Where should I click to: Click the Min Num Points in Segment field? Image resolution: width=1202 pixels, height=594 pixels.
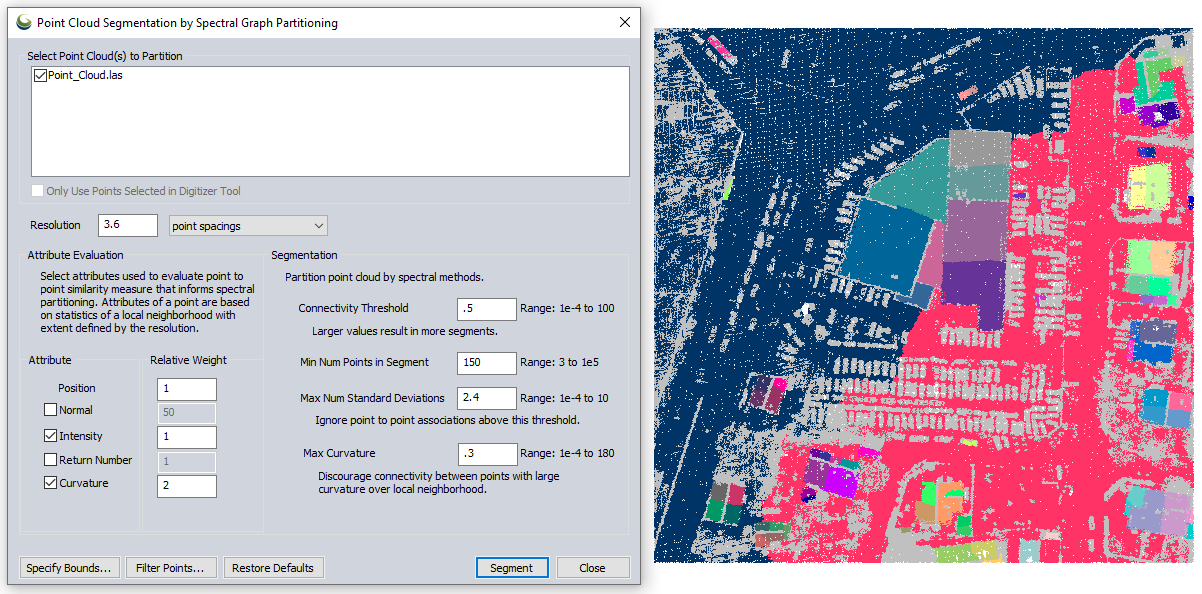pyautogui.click(x=487, y=362)
